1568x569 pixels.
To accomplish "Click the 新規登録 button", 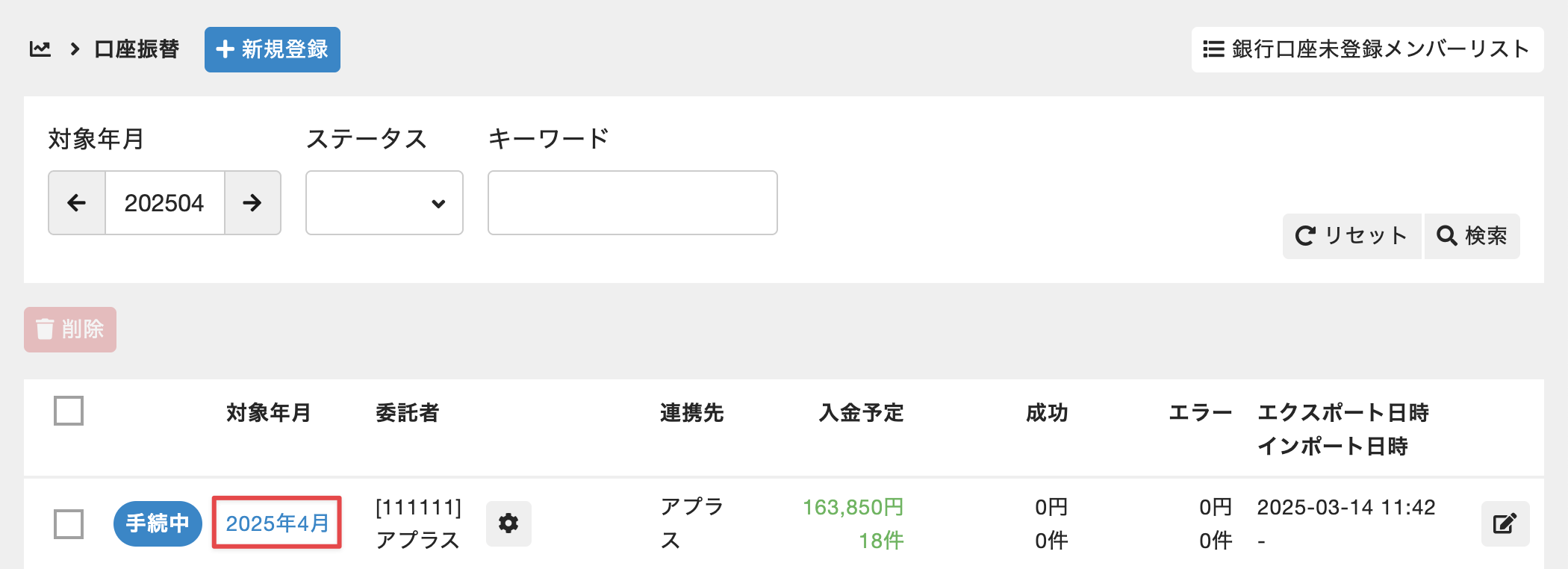I will click(x=273, y=49).
